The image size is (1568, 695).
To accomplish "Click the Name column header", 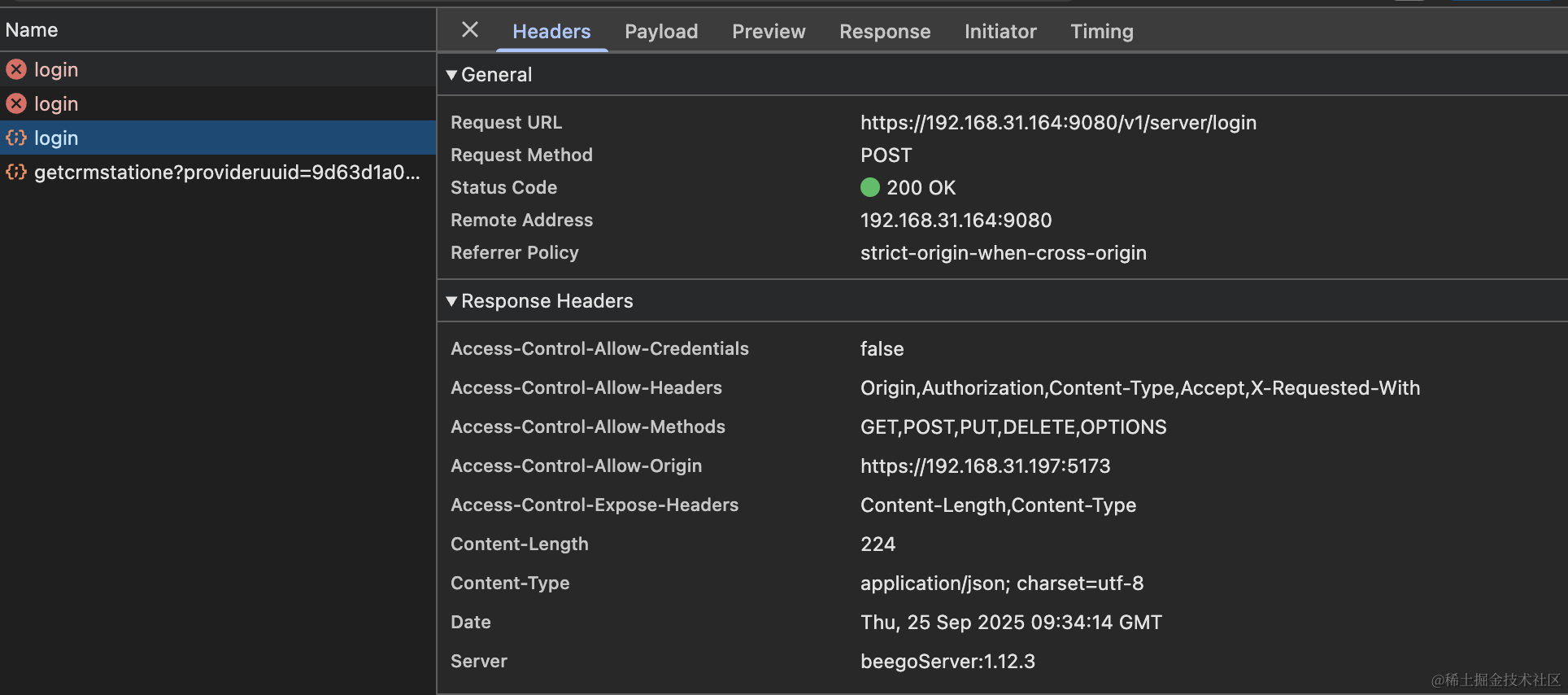I will pyautogui.click(x=32, y=30).
